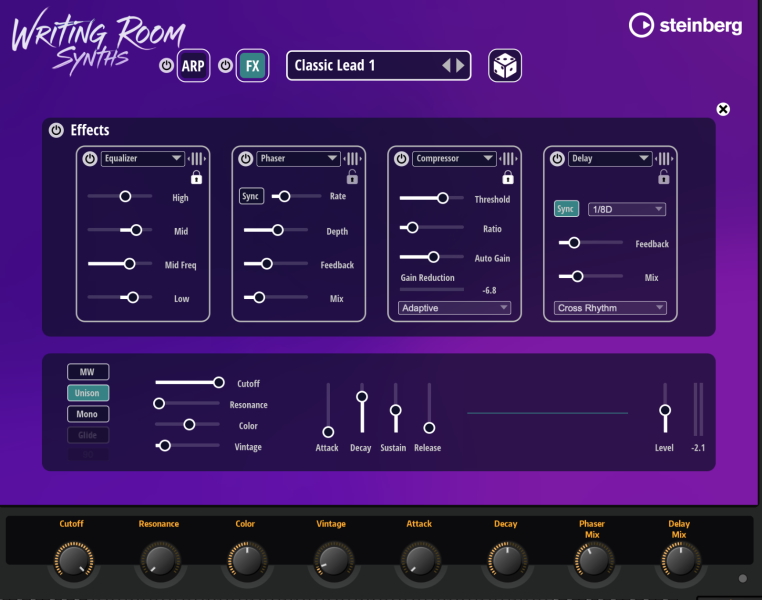Click the Resonance quick control knob
The image size is (762, 600).
160,561
